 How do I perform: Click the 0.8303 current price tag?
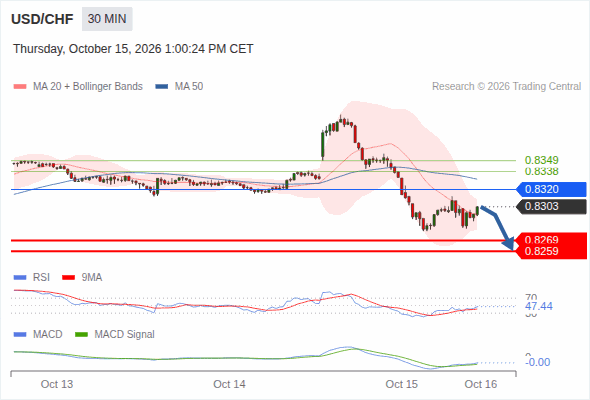pyautogui.click(x=551, y=207)
